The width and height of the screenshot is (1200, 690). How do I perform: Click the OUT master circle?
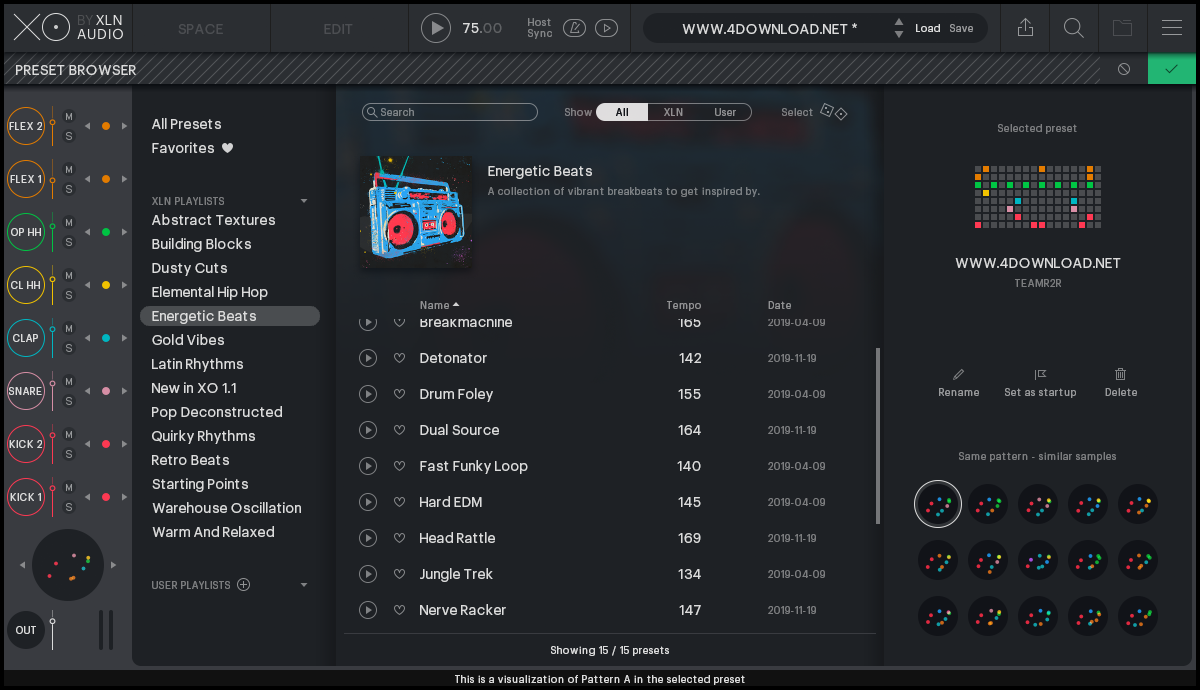point(26,630)
